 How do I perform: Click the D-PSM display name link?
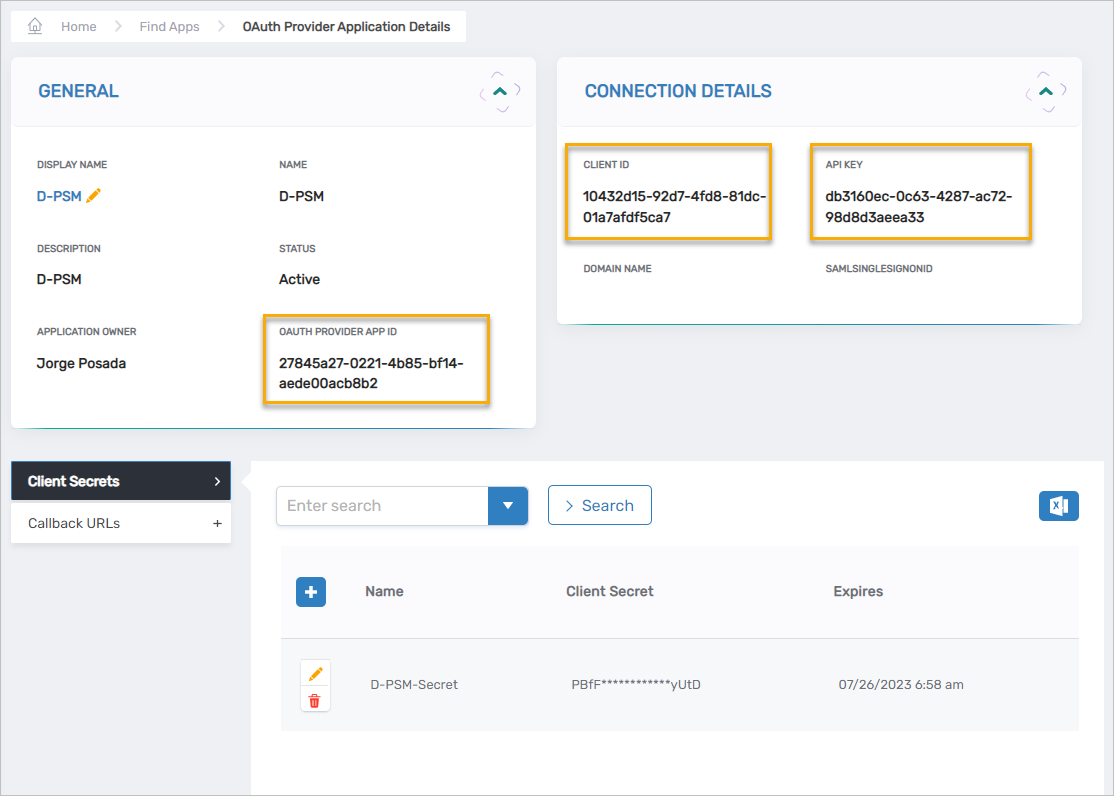click(59, 196)
